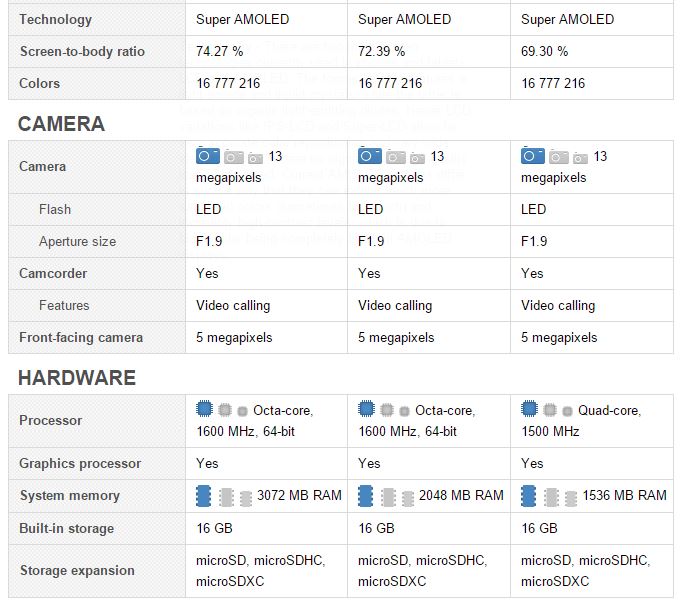The height and width of the screenshot is (606, 681).
Task: Click the blue camera icon in first column
Action: [x=208, y=156]
